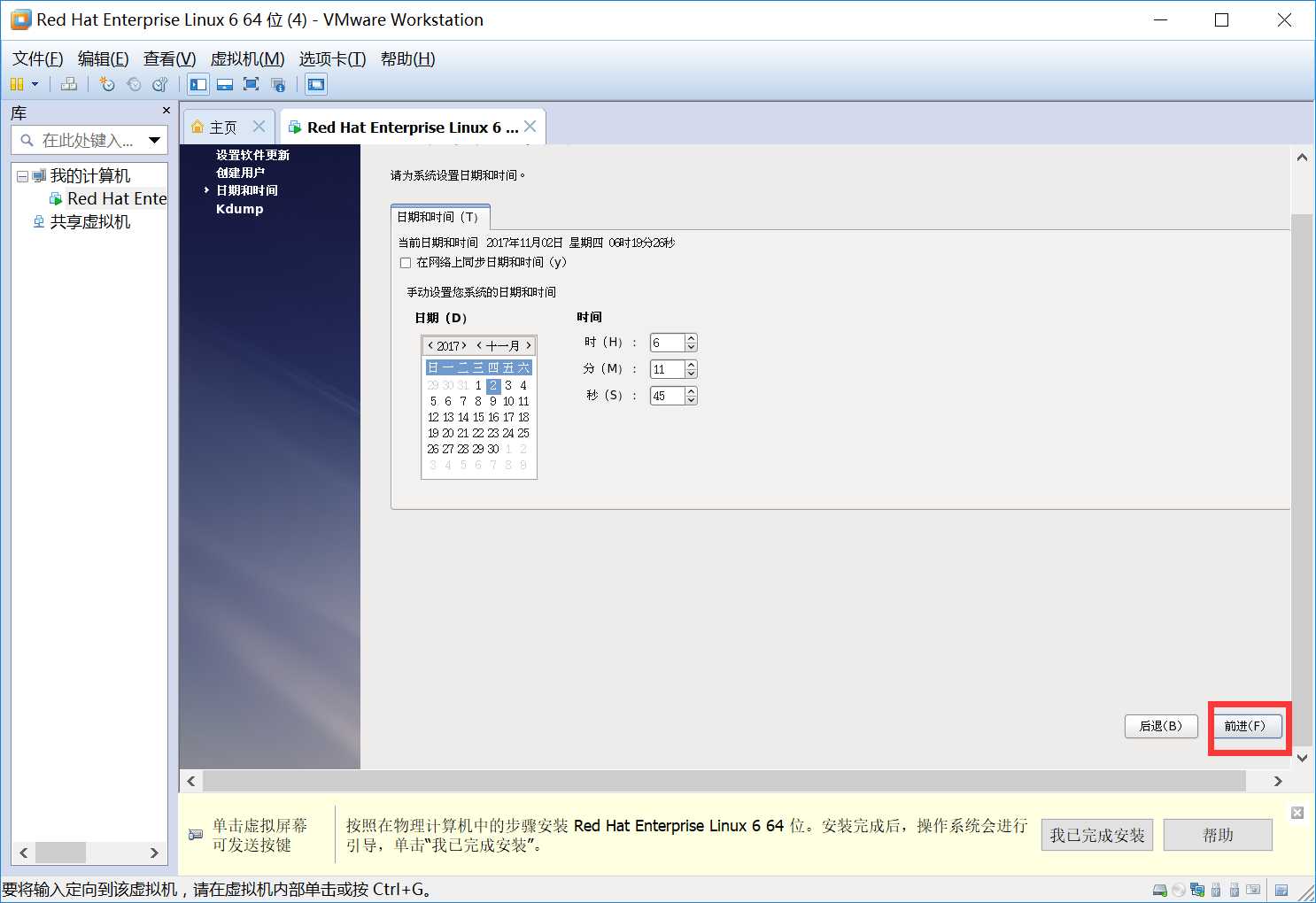Decrease the second value with down arrow
Image resolution: width=1316 pixels, height=903 pixels.
[691, 400]
